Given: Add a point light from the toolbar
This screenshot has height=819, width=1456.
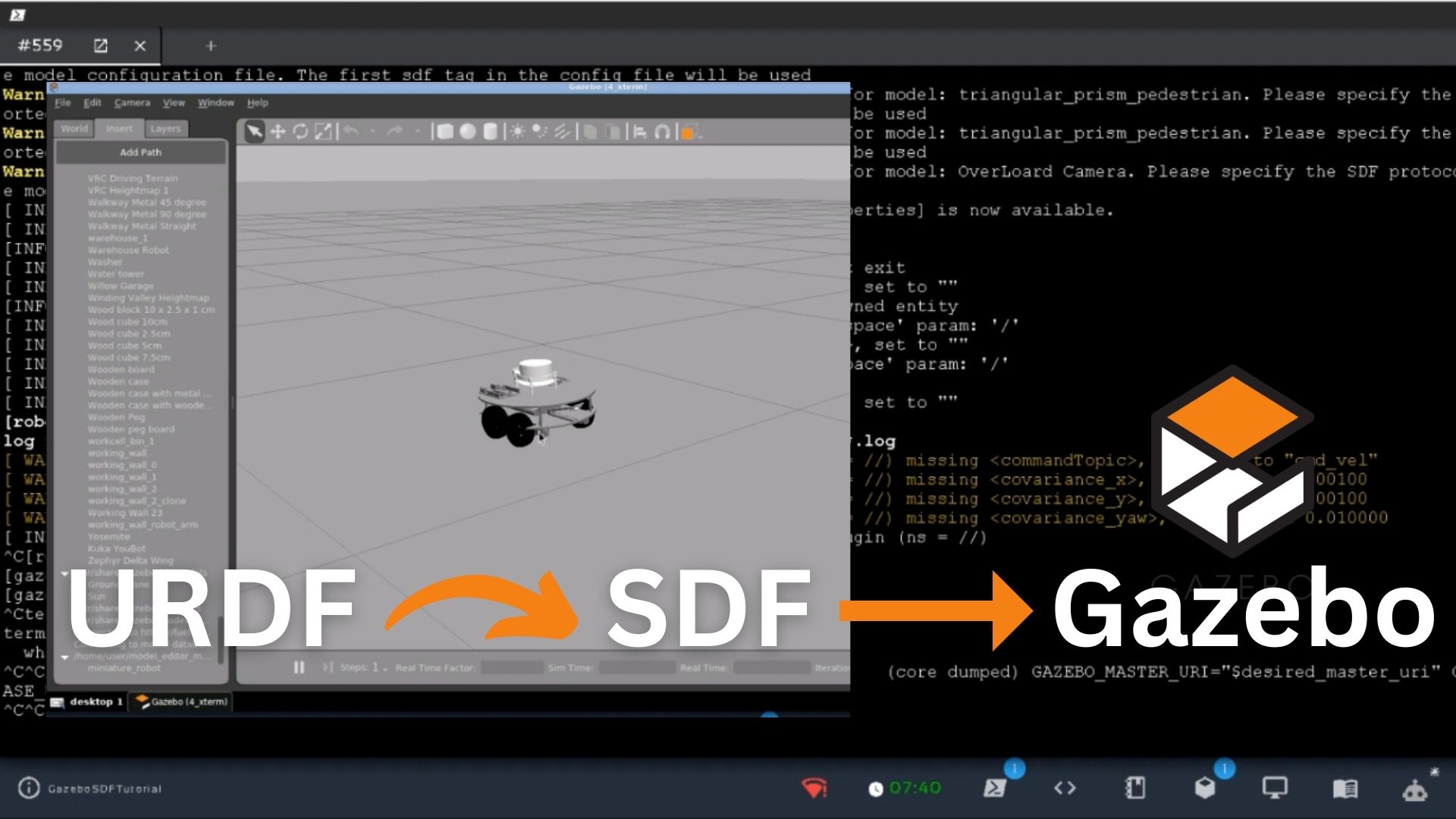Looking at the screenshot, I should click(517, 132).
